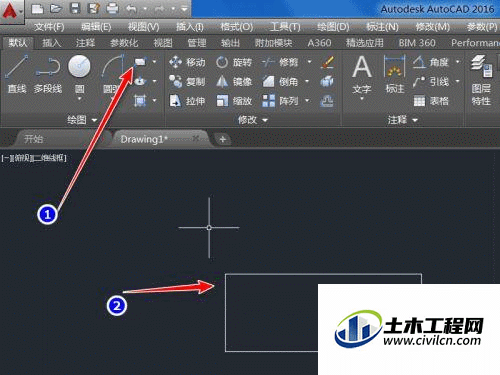This screenshot has height=375, width=500.
Task: Select the rectangle draw tool icon
Action: [x=141, y=62]
